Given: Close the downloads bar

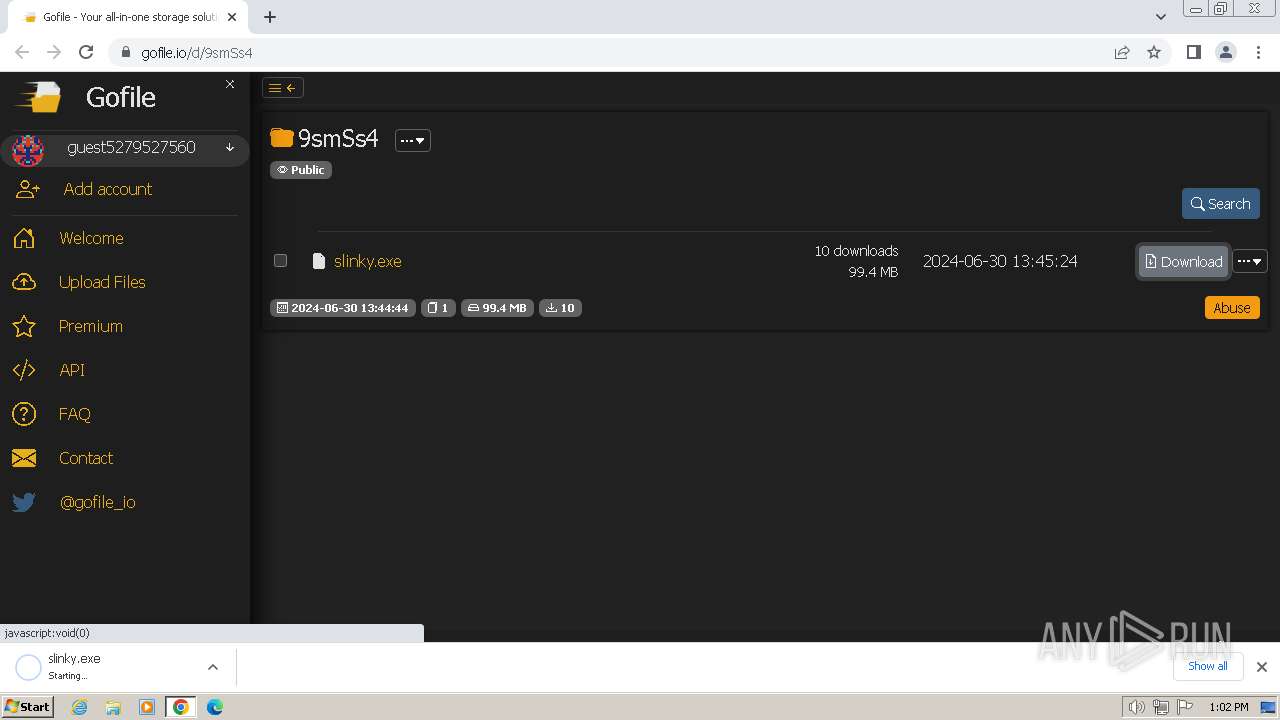Looking at the screenshot, I should 1262,666.
